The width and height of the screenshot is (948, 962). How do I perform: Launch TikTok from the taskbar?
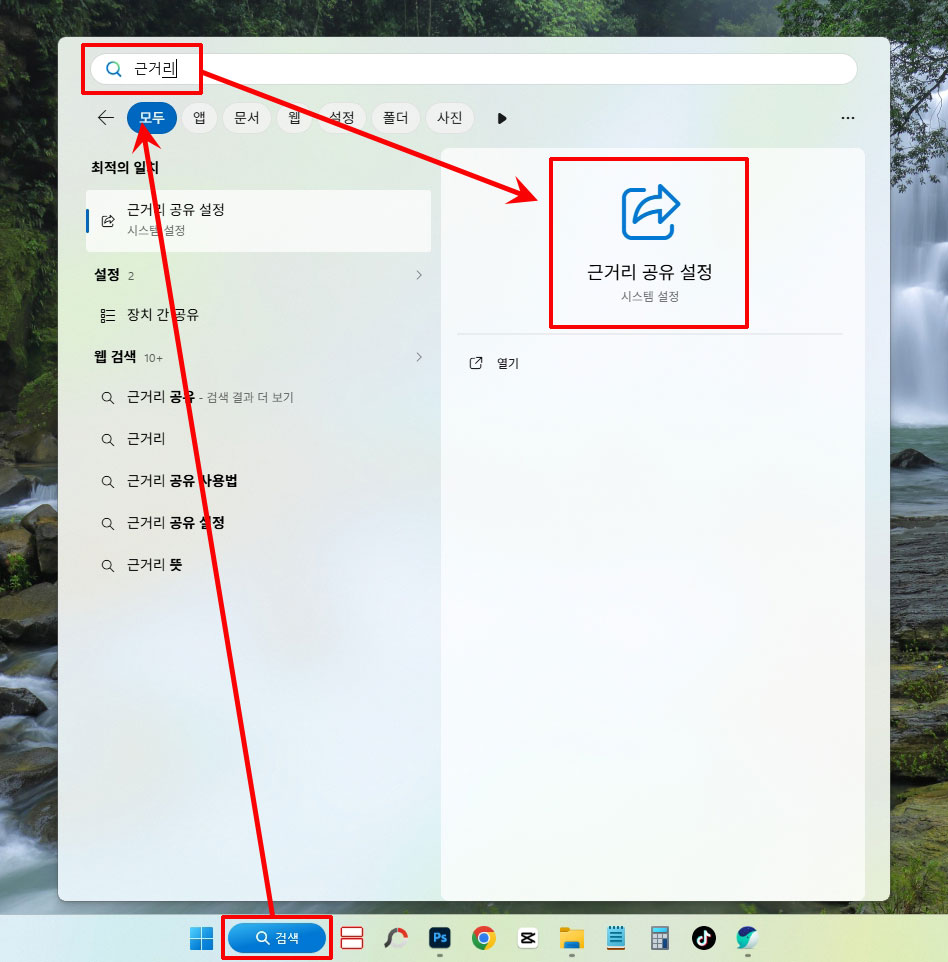704,938
